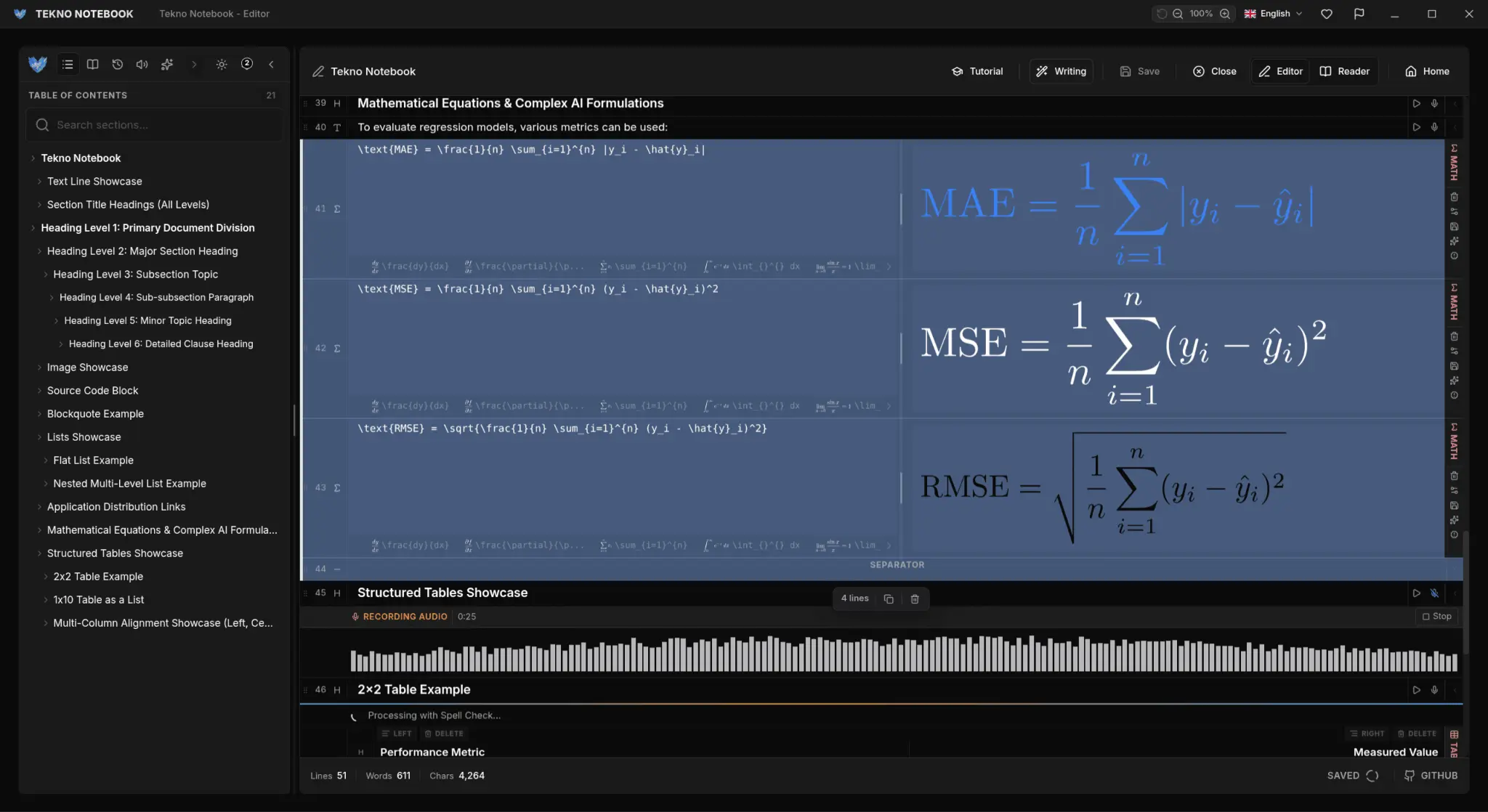This screenshot has width=1488, height=812.
Task: Open AI sparkles for the RMSE math block
Action: 1454,520
